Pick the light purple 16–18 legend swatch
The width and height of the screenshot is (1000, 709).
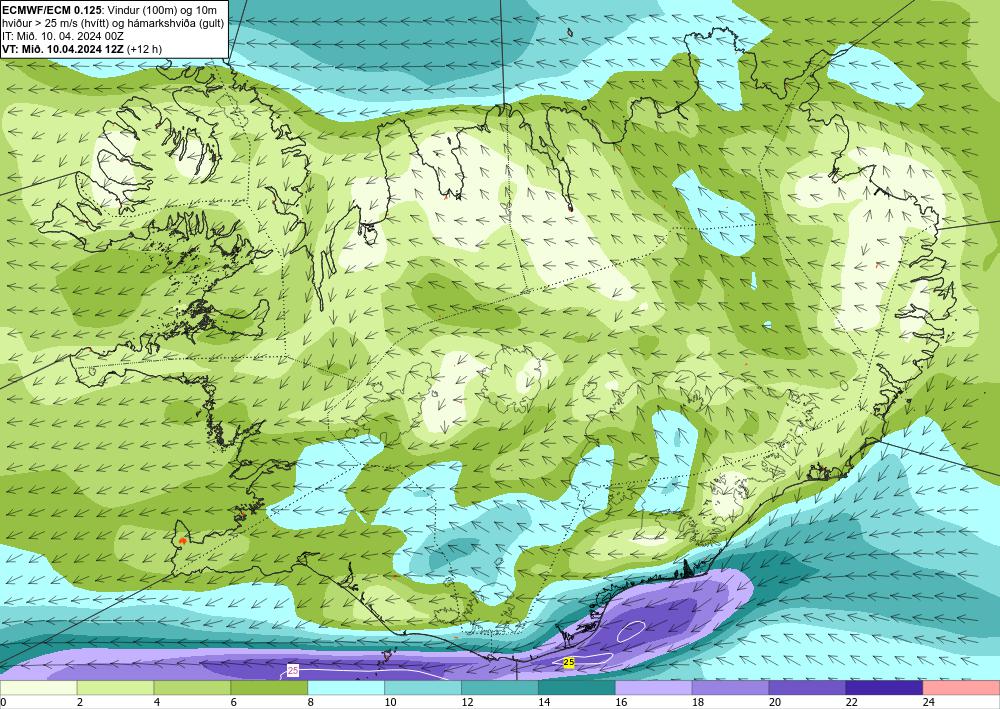click(654, 687)
